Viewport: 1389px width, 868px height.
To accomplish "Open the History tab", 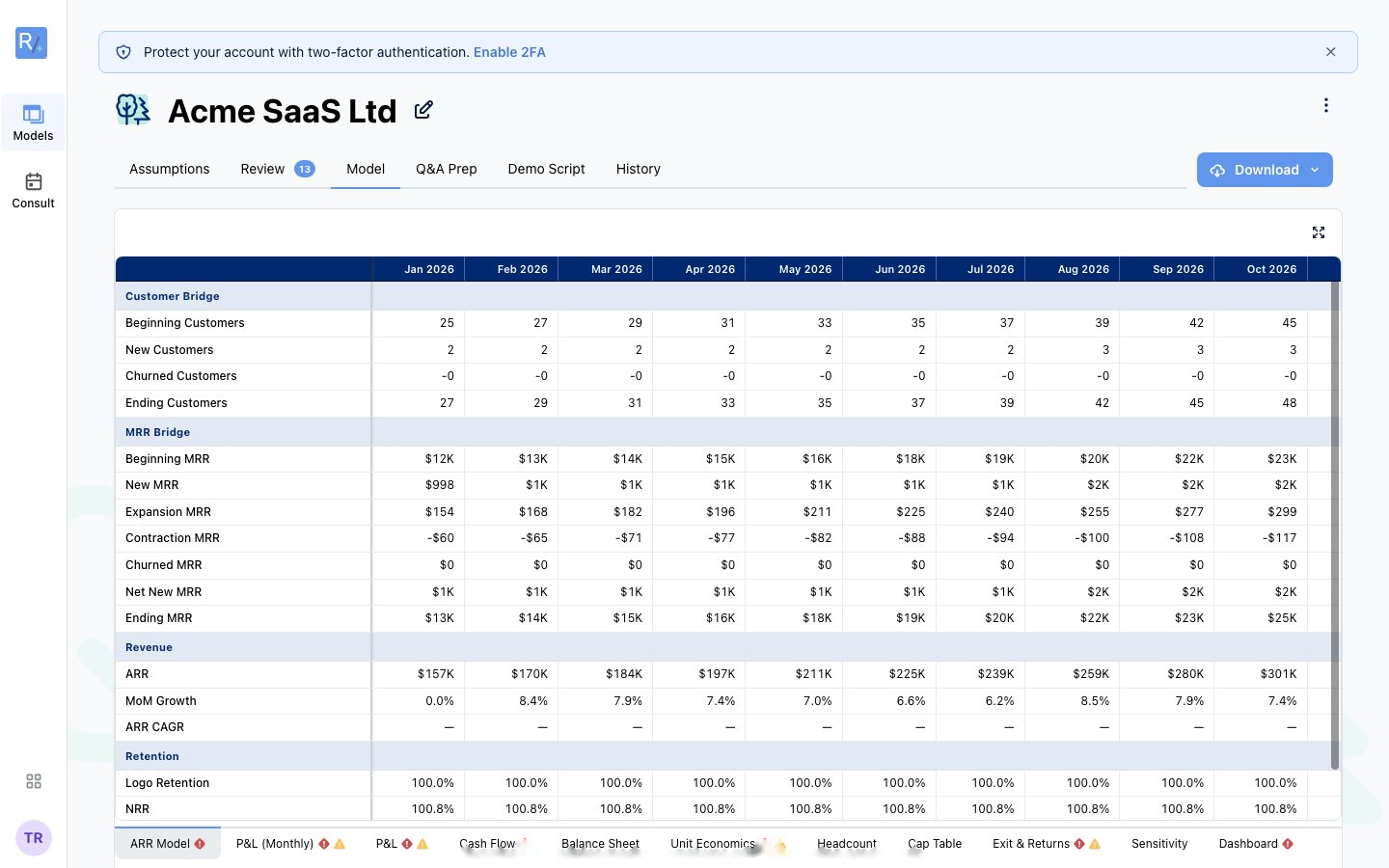I will tap(639, 169).
